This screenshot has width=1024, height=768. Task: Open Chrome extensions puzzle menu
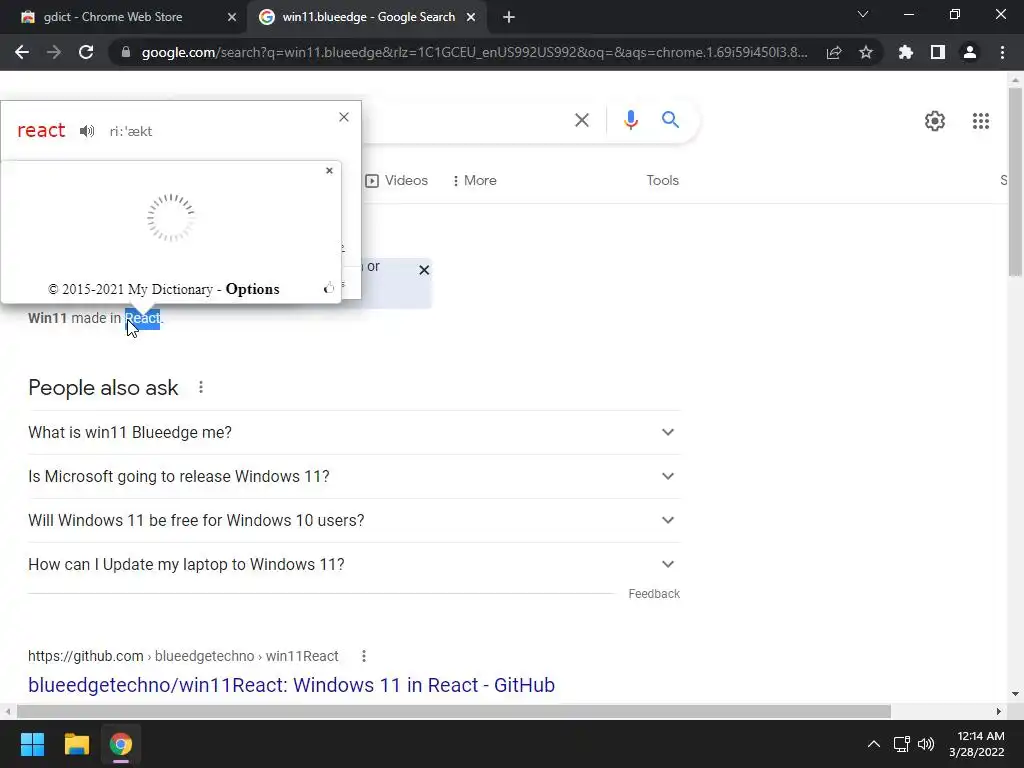tap(906, 52)
